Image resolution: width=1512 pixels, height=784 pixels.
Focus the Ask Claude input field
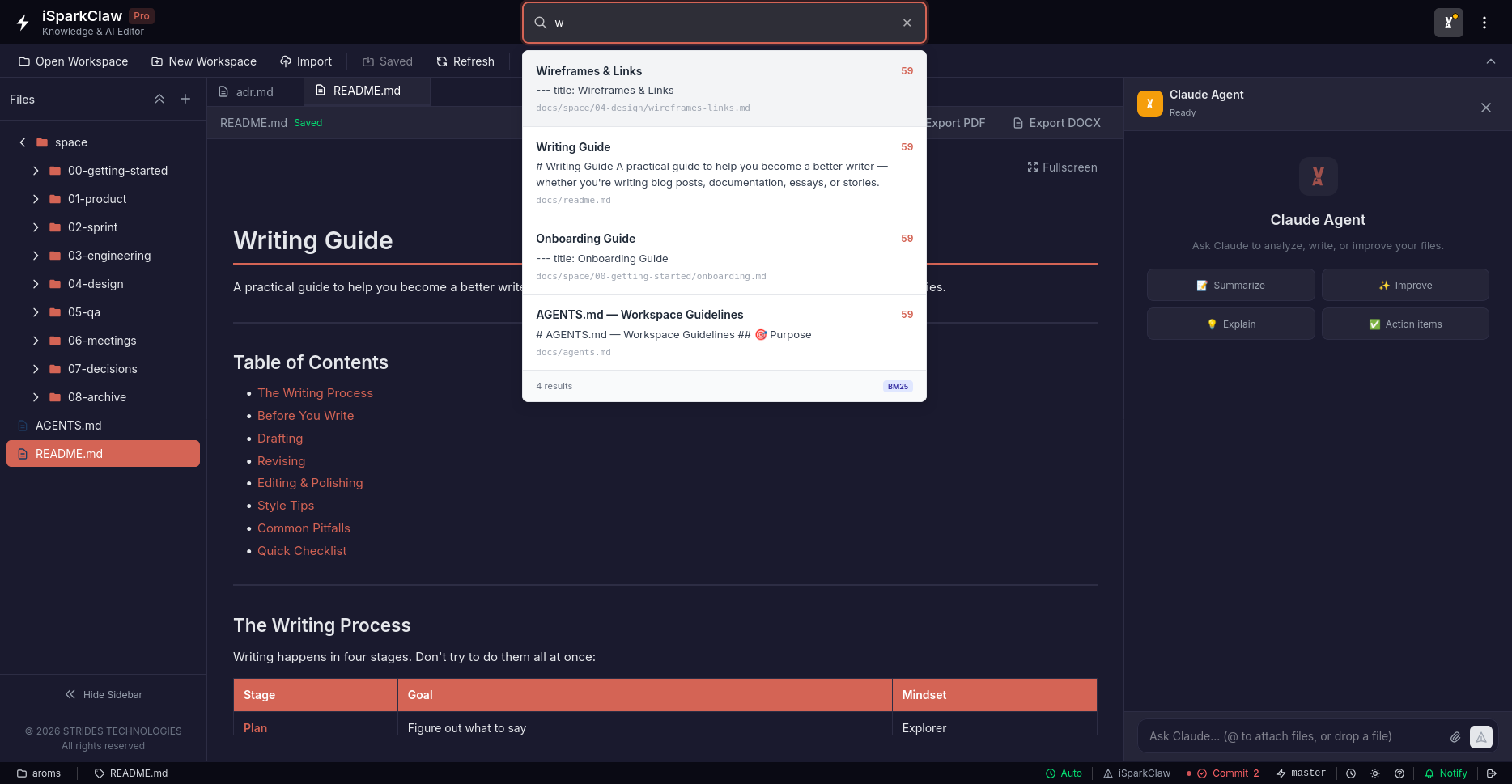[x=1293, y=736]
